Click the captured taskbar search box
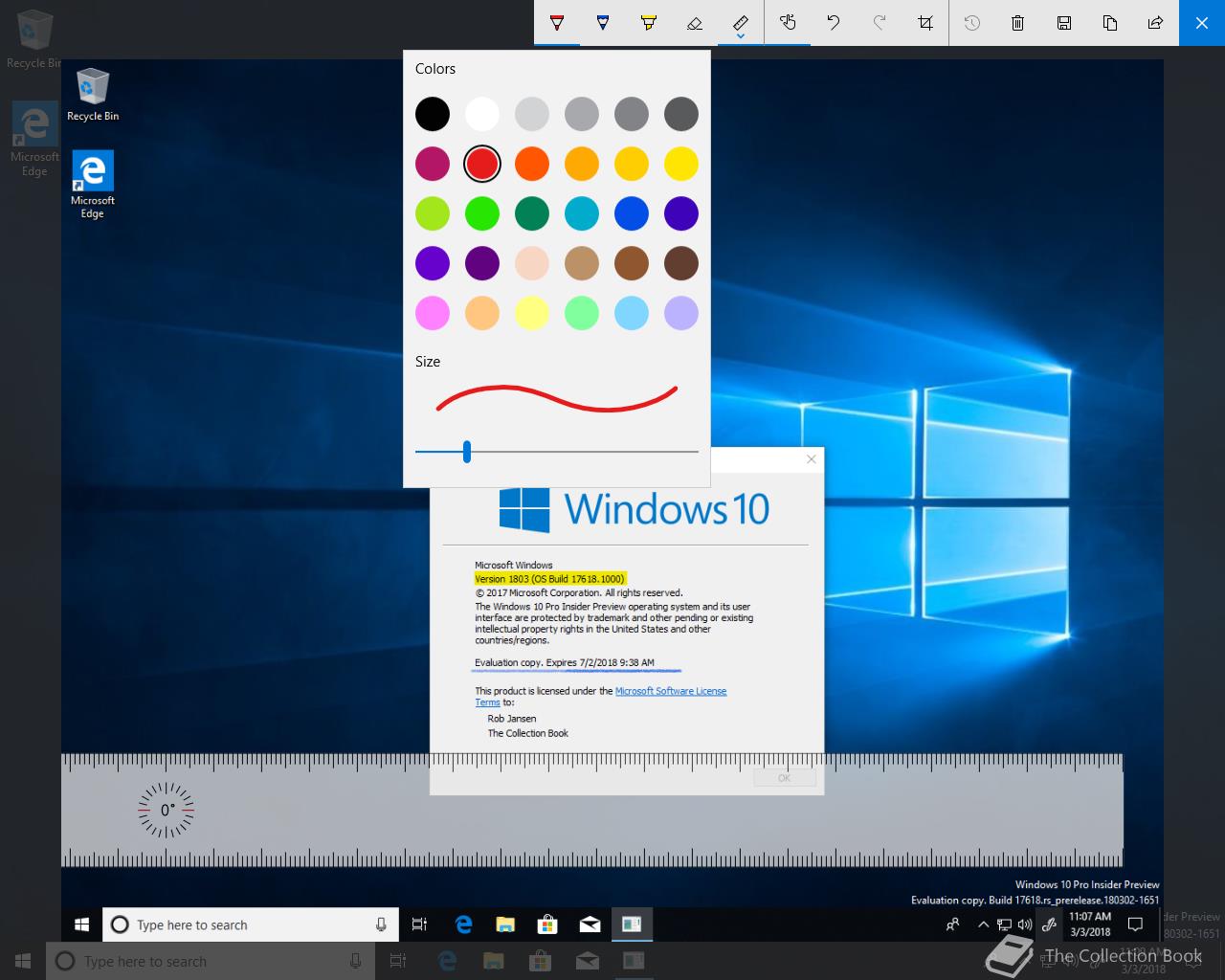Image resolution: width=1225 pixels, height=980 pixels. tap(250, 924)
